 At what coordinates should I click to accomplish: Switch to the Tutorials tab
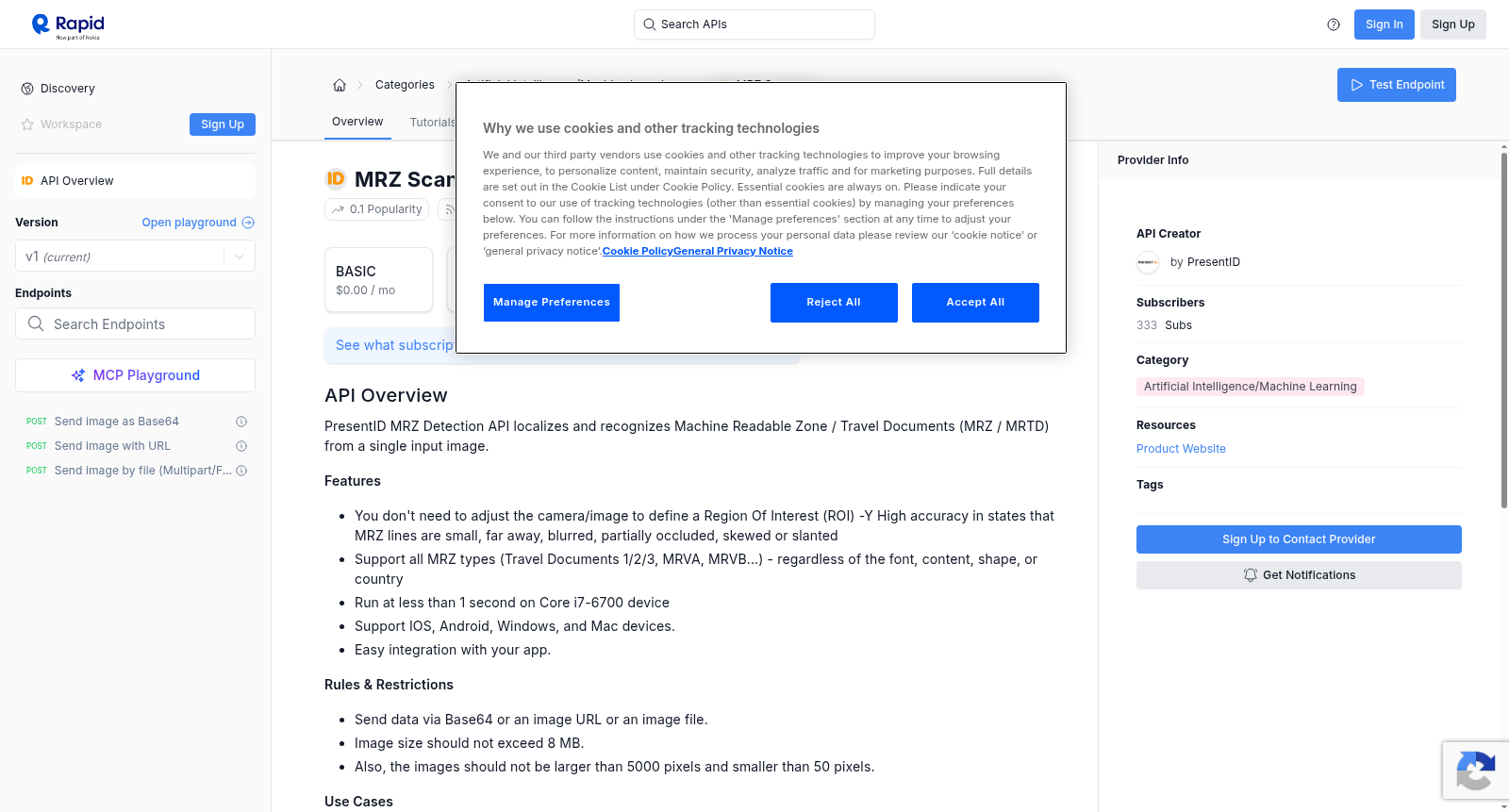click(x=432, y=123)
